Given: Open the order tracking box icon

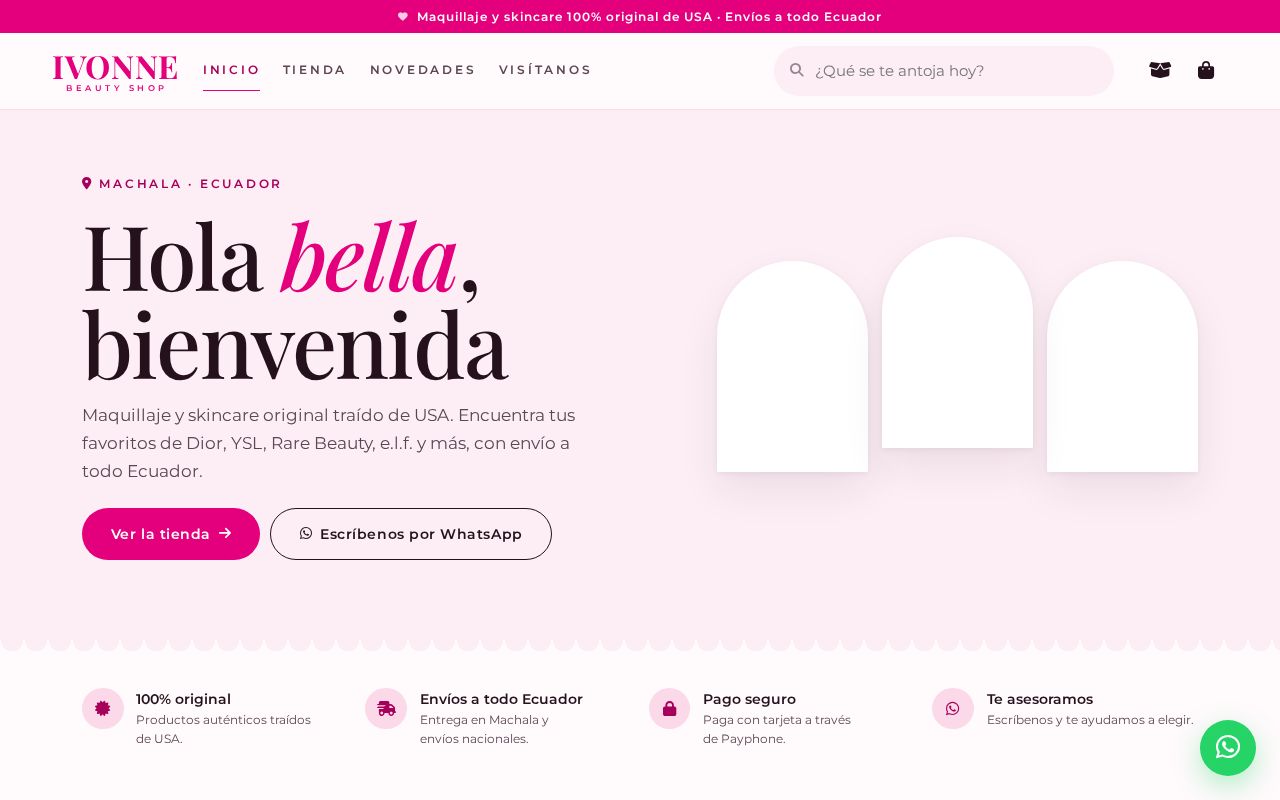Looking at the screenshot, I should [1160, 70].
